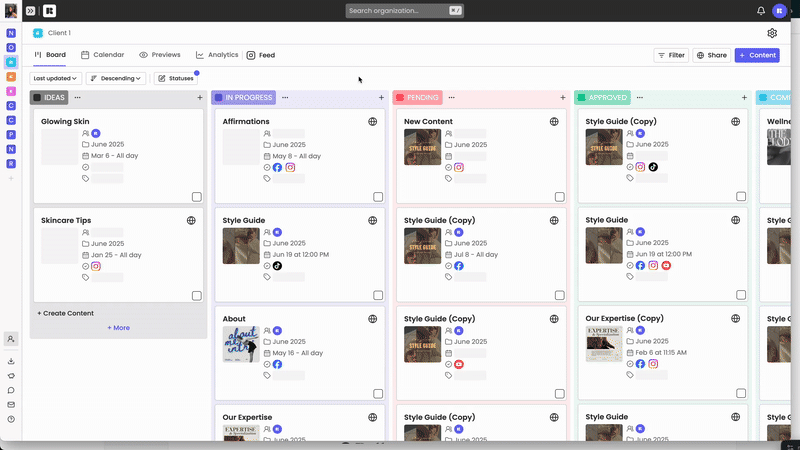Switch to the Feed tab
This screenshot has height=450, width=800.
[x=261, y=55]
